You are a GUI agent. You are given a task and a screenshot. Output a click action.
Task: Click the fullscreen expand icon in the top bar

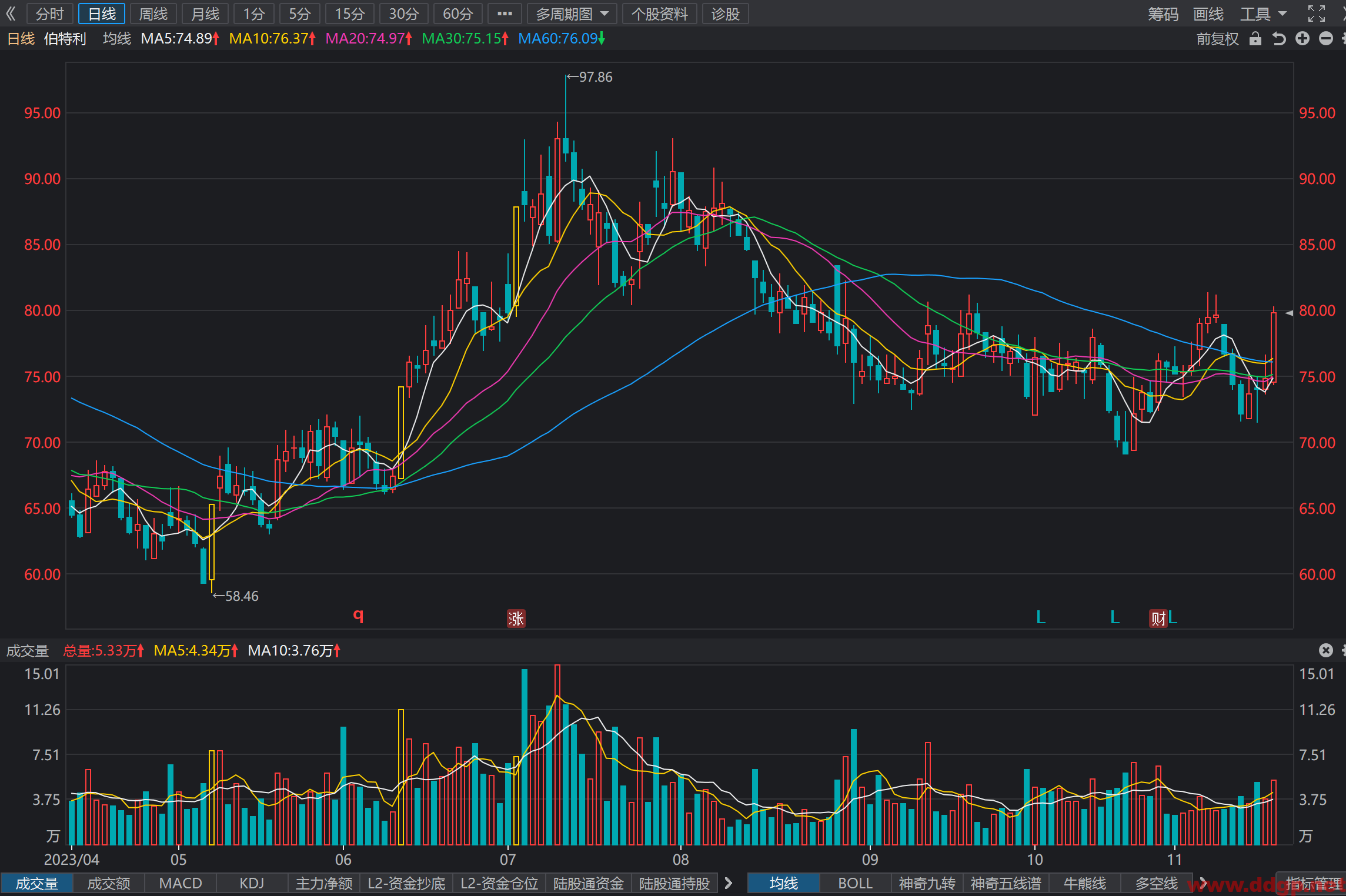click(1317, 14)
